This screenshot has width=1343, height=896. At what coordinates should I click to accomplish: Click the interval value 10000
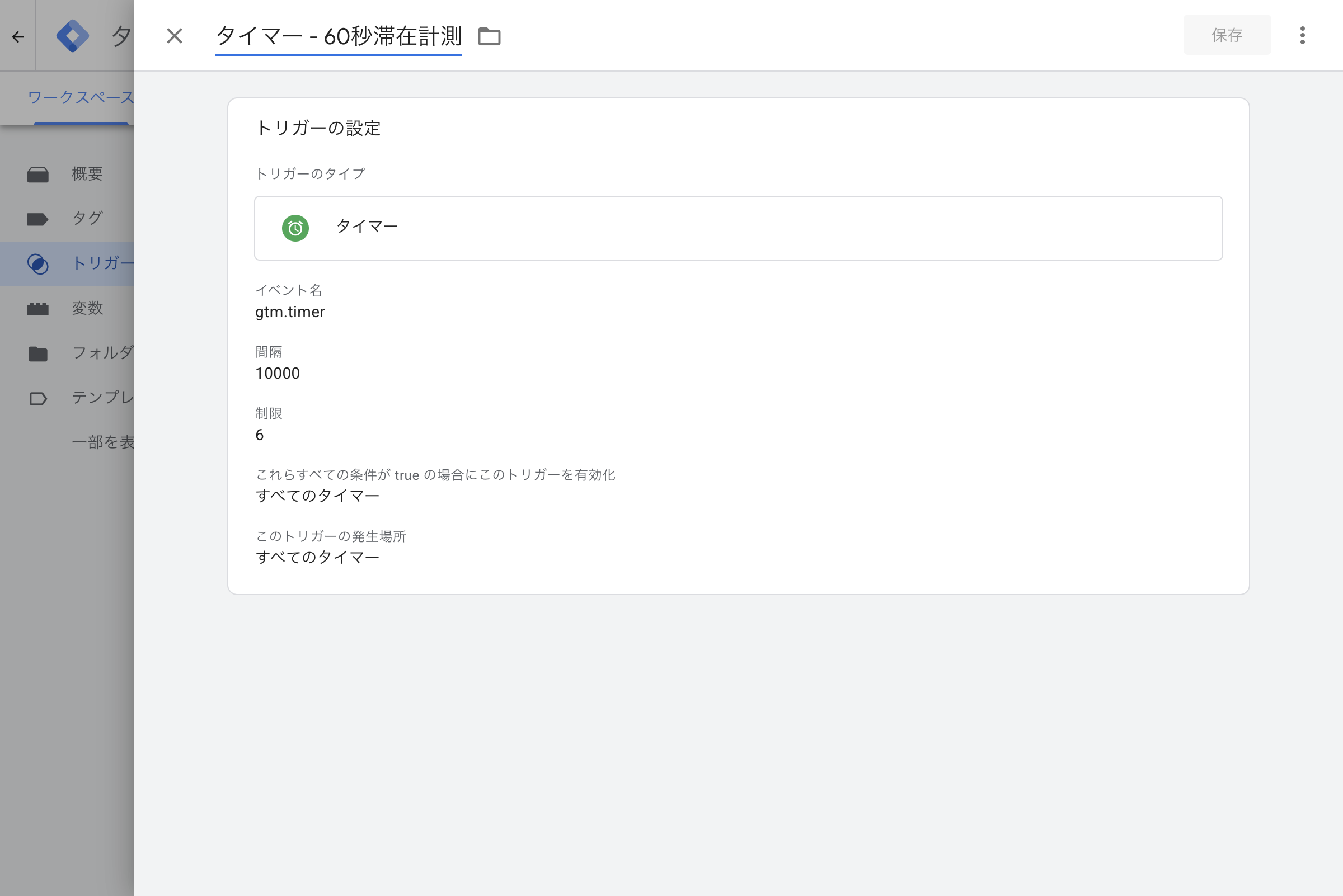coord(278,373)
